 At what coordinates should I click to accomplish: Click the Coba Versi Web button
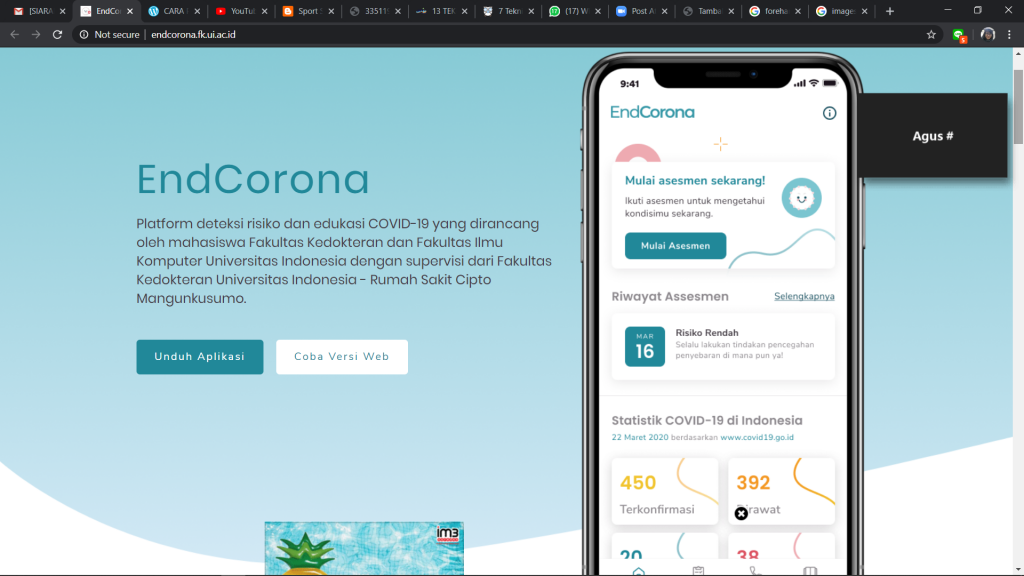[x=342, y=357]
